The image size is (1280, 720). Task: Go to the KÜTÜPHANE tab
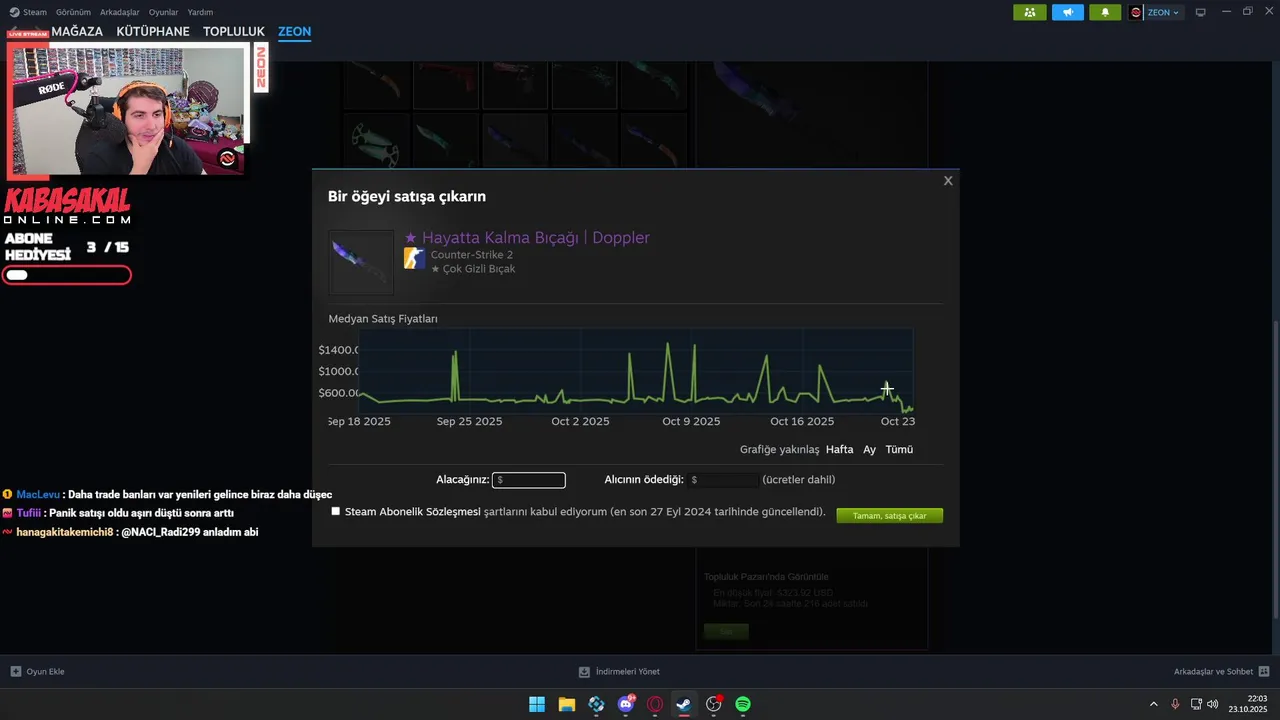(x=153, y=31)
